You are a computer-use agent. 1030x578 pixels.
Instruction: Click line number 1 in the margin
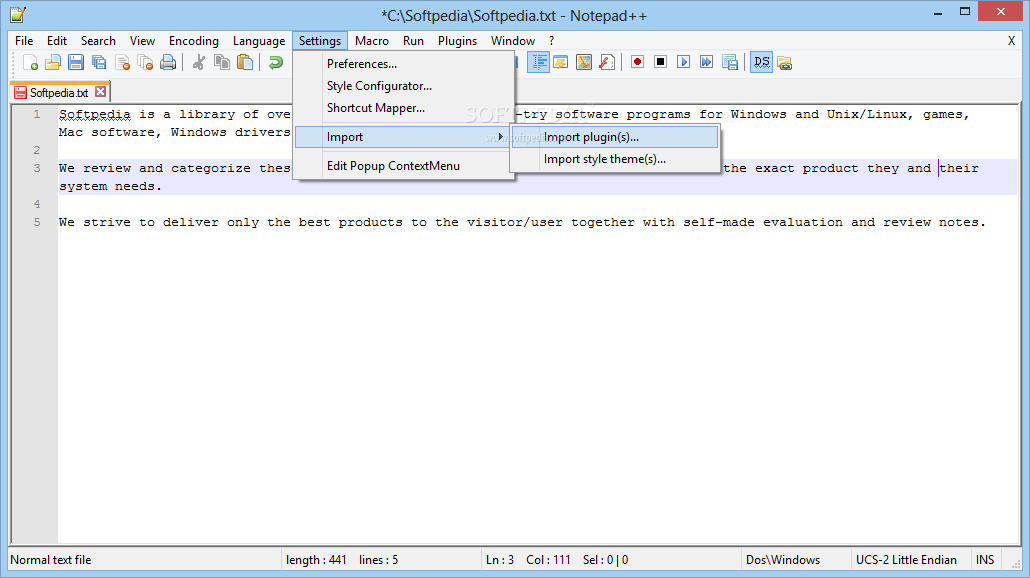click(x=37, y=114)
